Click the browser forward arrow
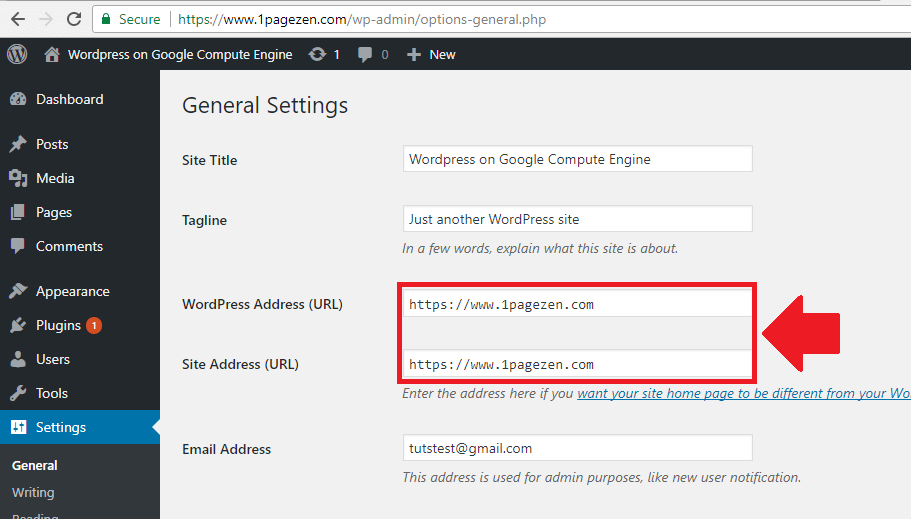Screen dimensions: 911x519 46,19
